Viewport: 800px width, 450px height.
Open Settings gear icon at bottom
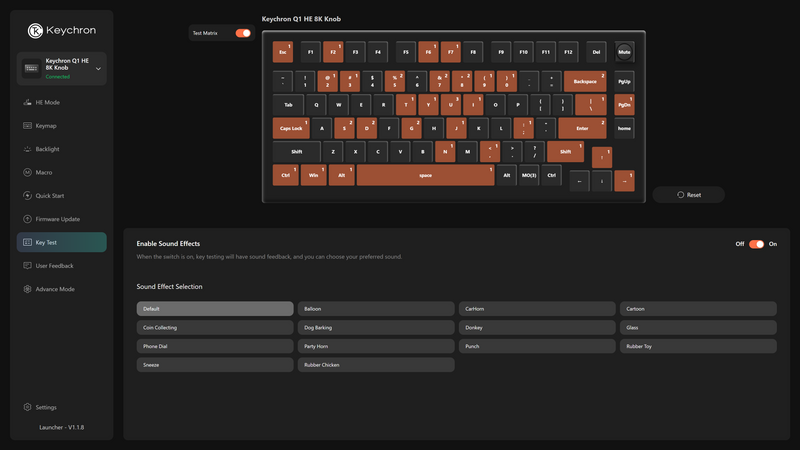click(28, 407)
